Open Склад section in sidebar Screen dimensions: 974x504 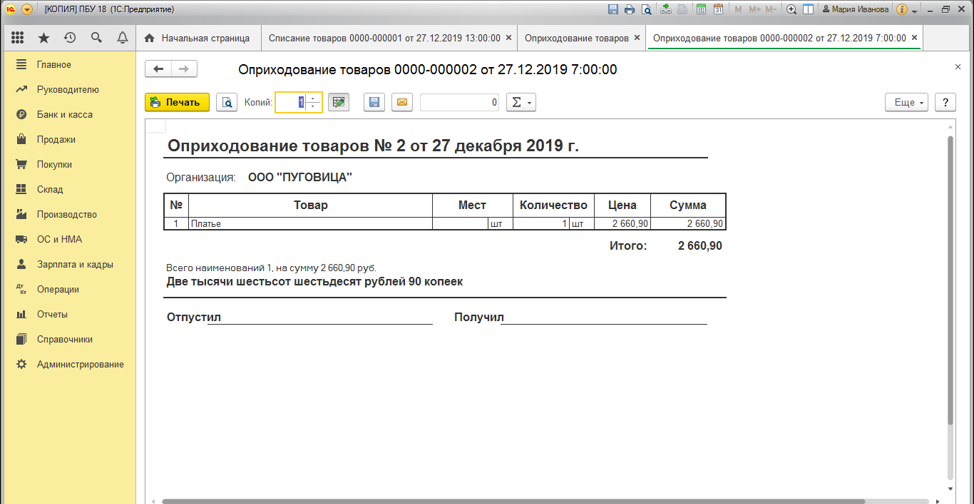(50, 189)
